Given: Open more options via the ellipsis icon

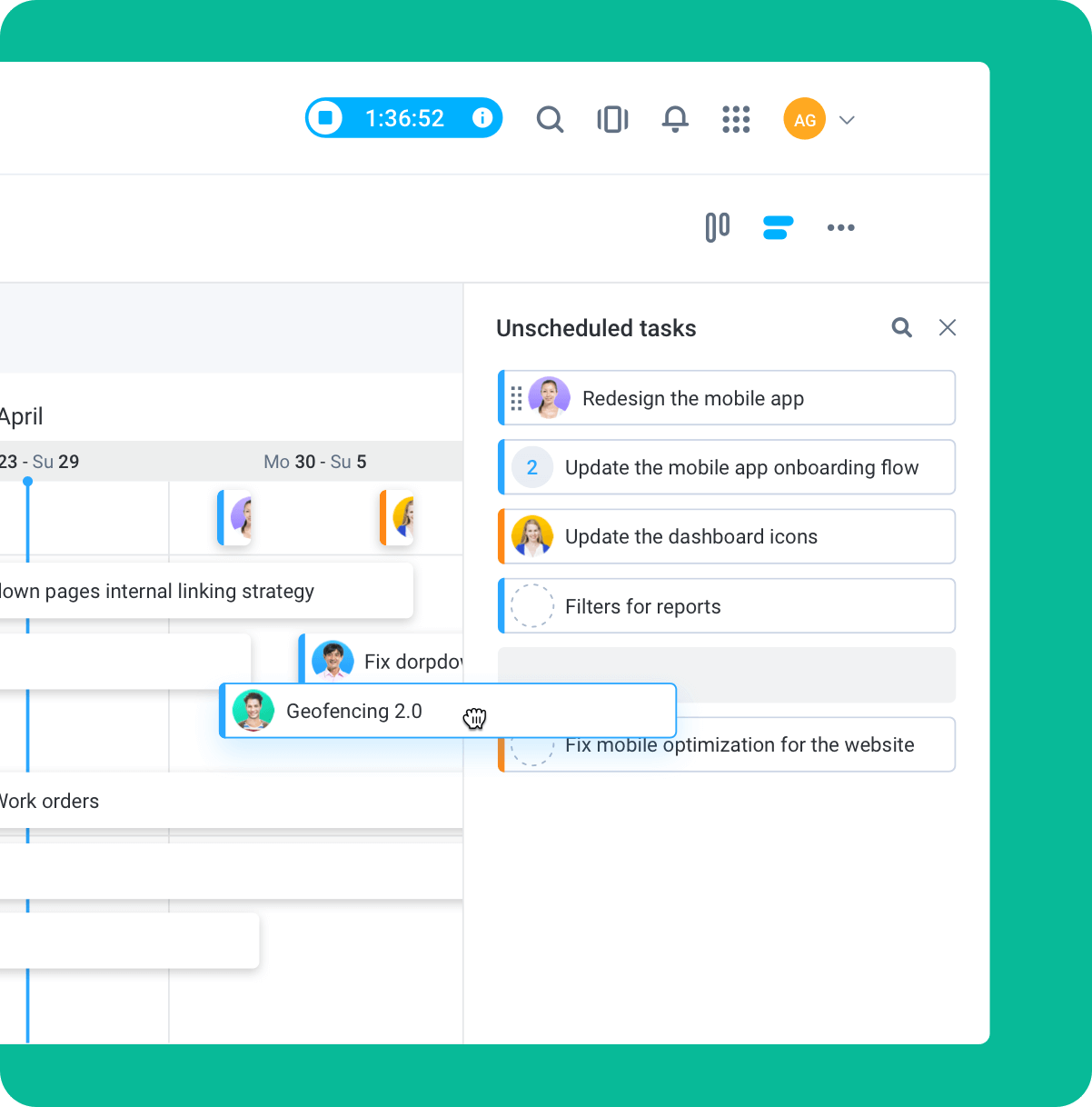Looking at the screenshot, I should tap(840, 227).
